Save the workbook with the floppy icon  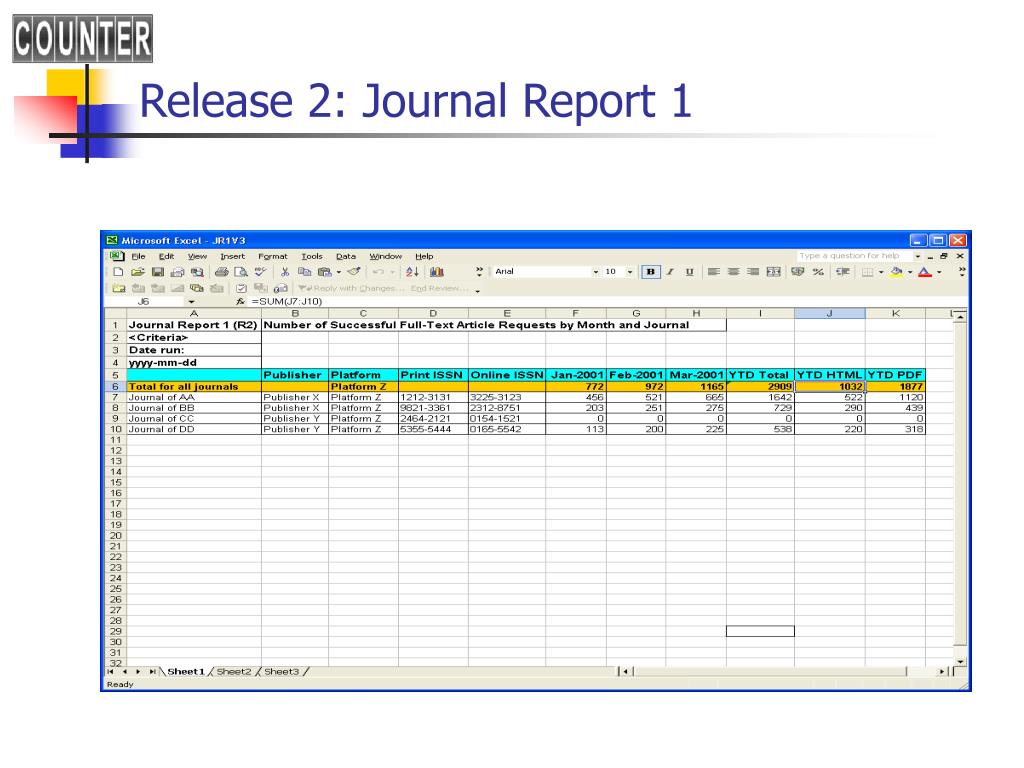tap(157, 272)
